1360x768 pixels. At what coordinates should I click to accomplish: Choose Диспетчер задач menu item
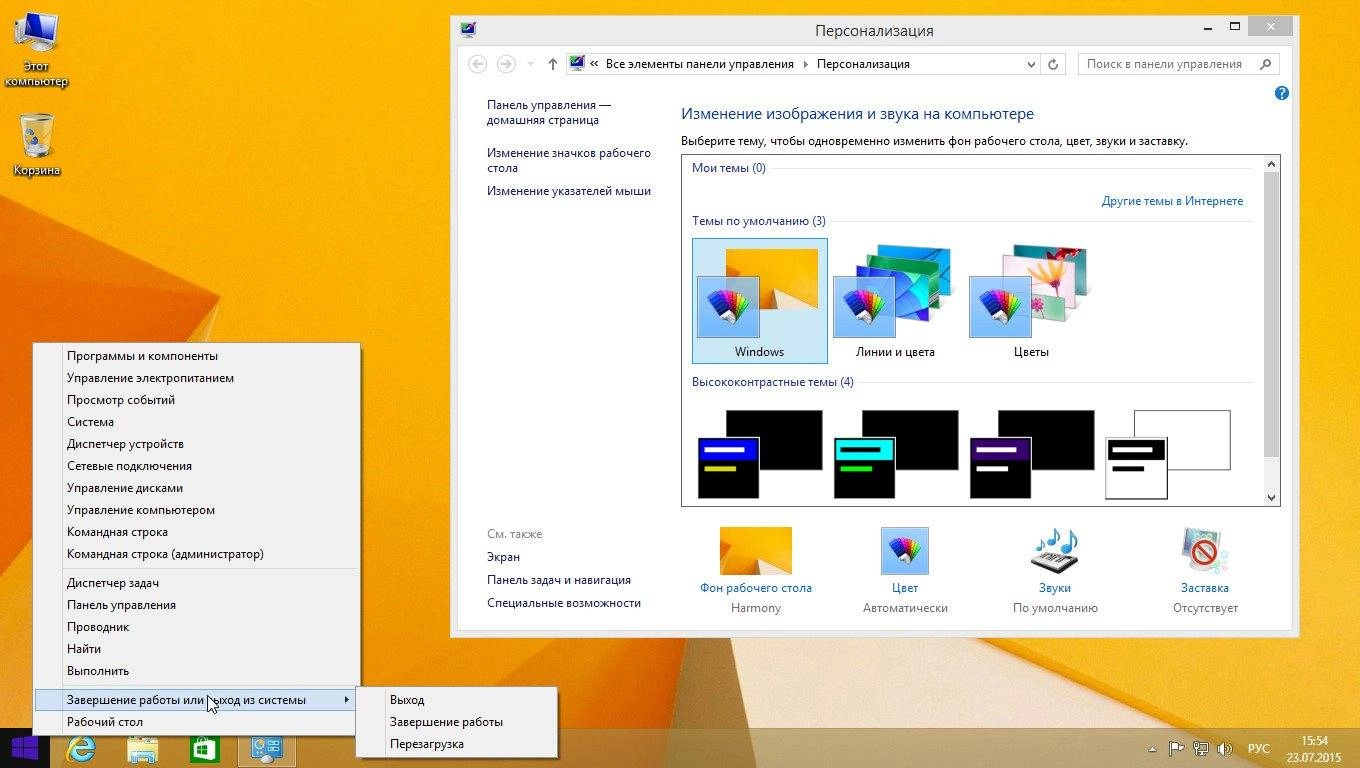197,583
